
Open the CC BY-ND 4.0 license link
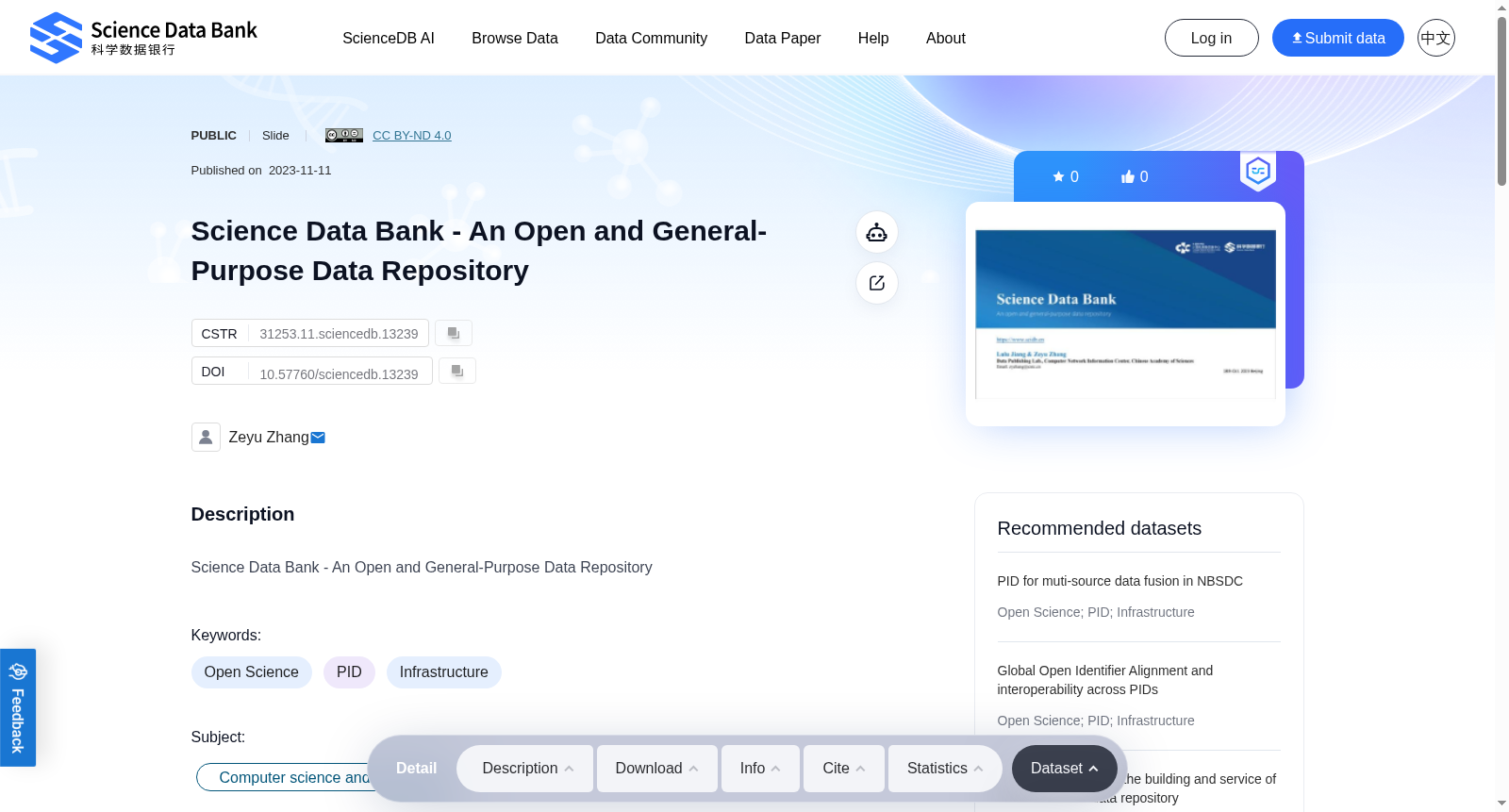coord(412,136)
